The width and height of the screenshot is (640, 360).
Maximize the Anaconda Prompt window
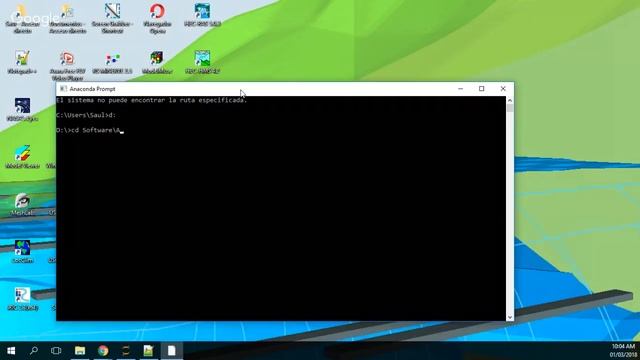point(482,89)
